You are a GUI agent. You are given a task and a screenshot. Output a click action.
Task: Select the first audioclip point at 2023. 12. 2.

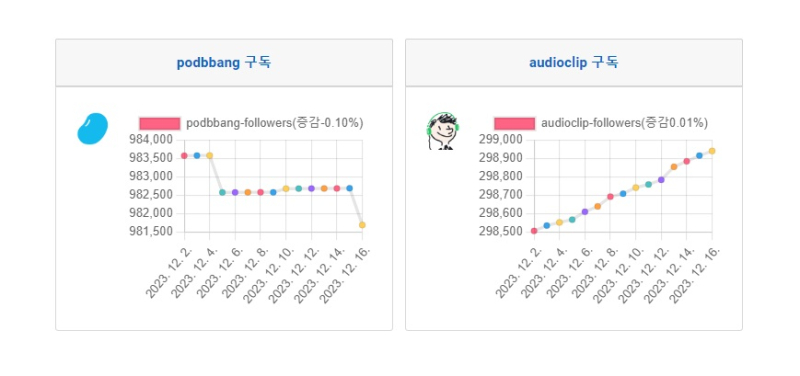(x=534, y=231)
